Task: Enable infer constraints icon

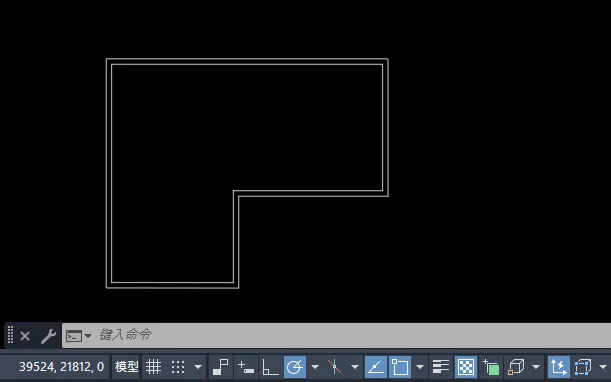Action: click(221, 367)
